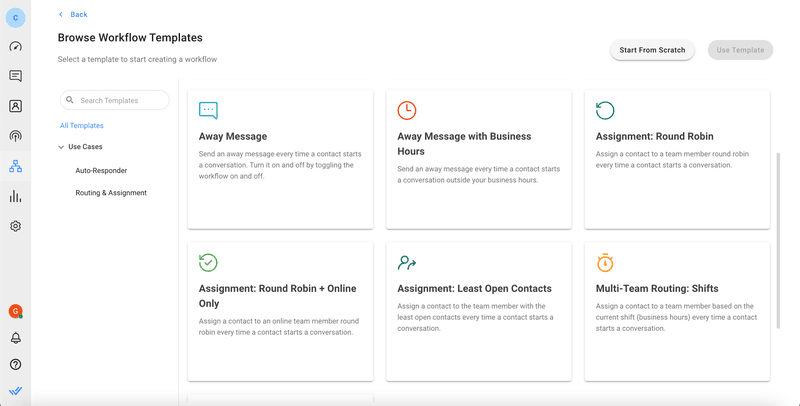The width and height of the screenshot is (800, 406).
Task: Click the workspace avatar at top
Action: (15, 17)
